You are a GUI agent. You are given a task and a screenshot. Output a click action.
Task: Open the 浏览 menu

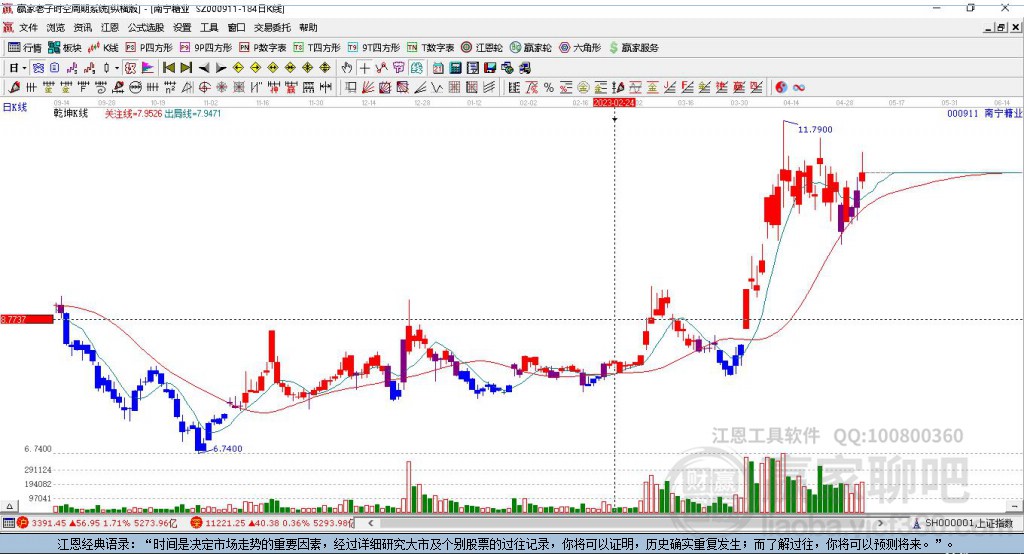pyautogui.click(x=56, y=27)
